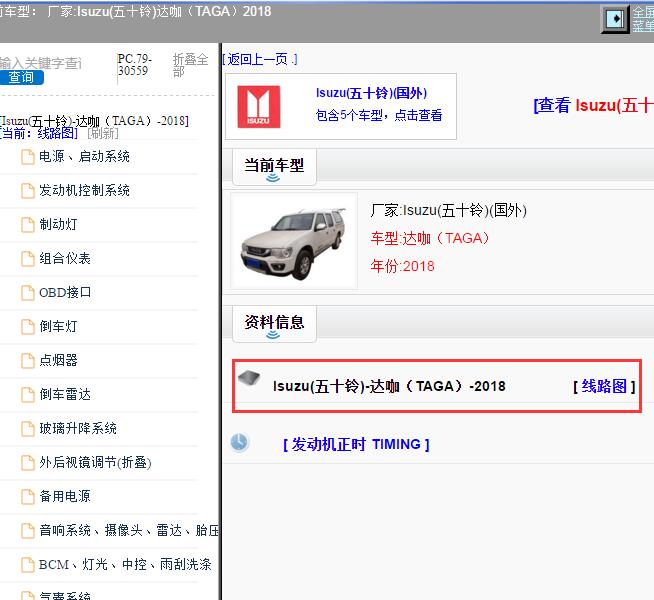This screenshot has height=600, width=654.
Task: Click the 返回上一页 back link
Action: pyautogui.click(x=260, y=60)
